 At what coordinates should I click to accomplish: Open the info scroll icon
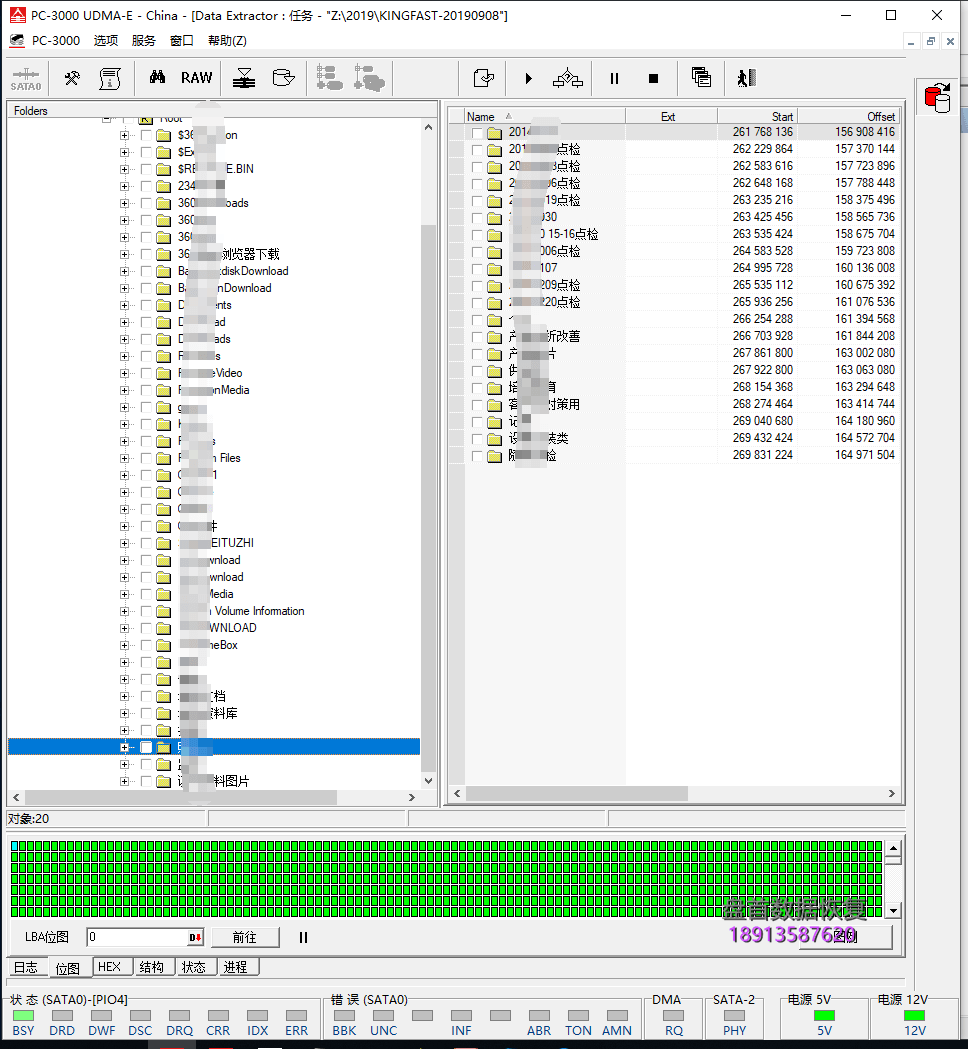[110, 78]
